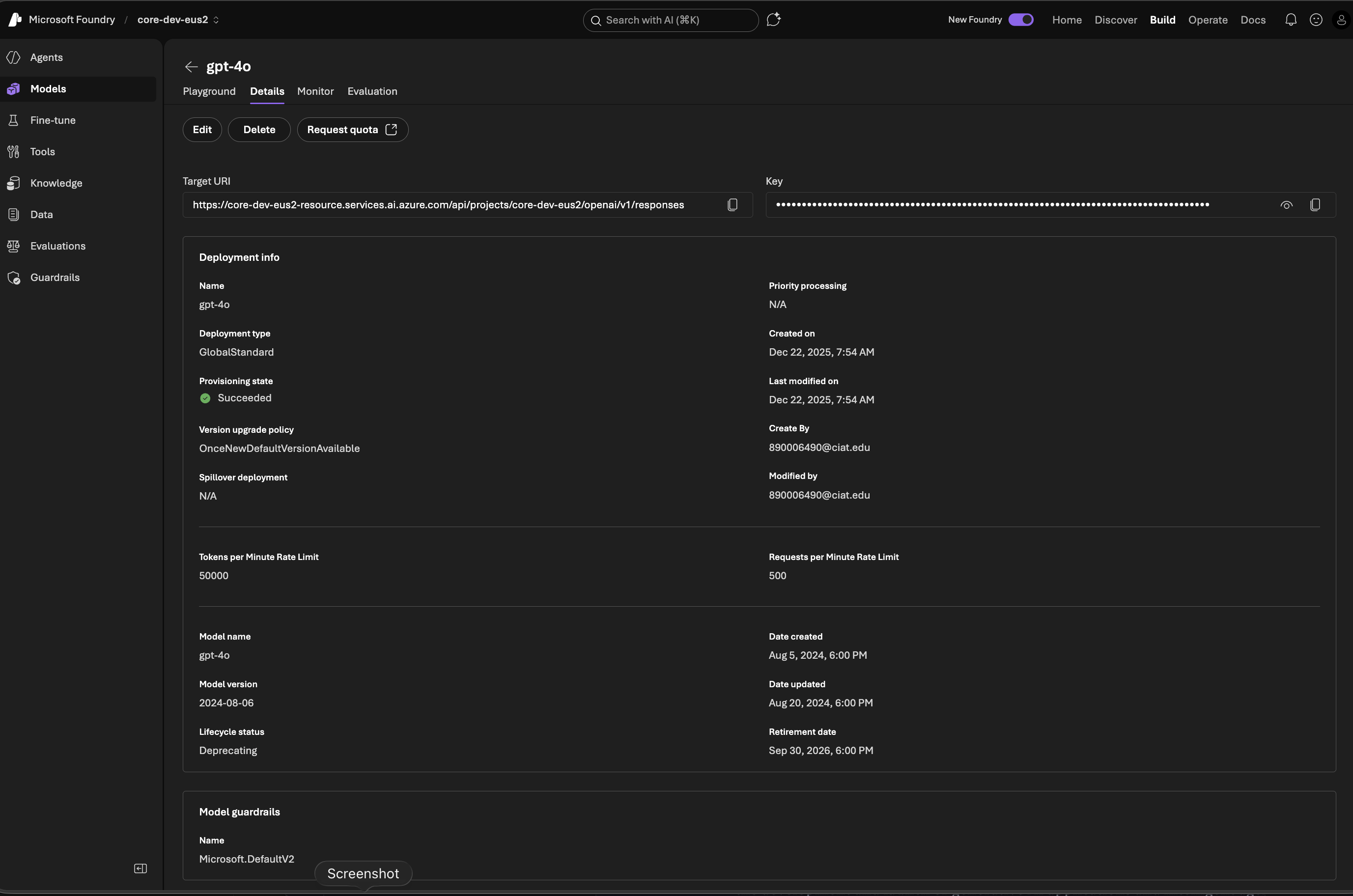1353x896 pixels.
Task: Click the Sep 30, 2026 retirement date
Action: click(x=820, y=751)
